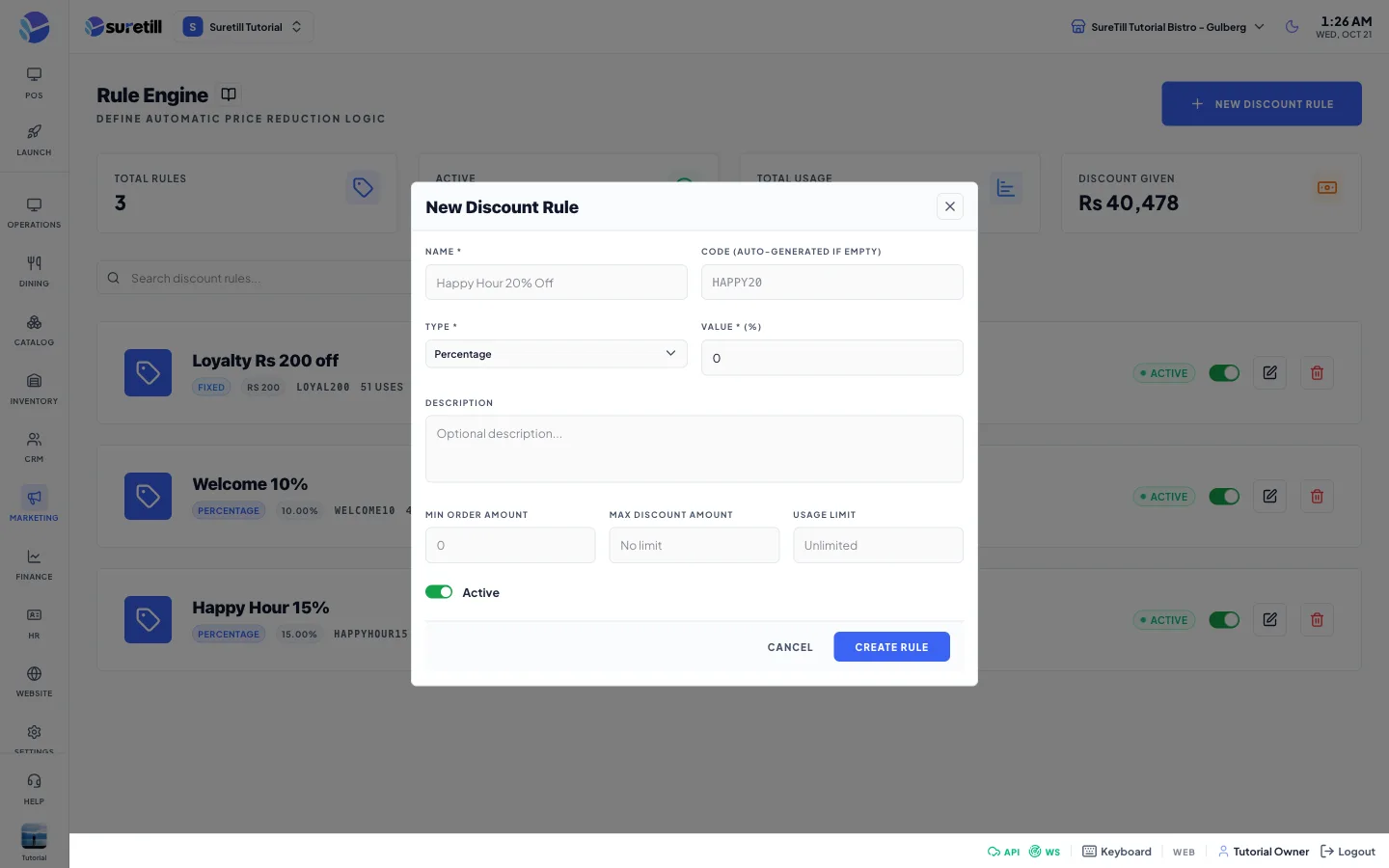Click the Search discount rules box
This screenshot has width=1389, height=868.
point(255,278)
